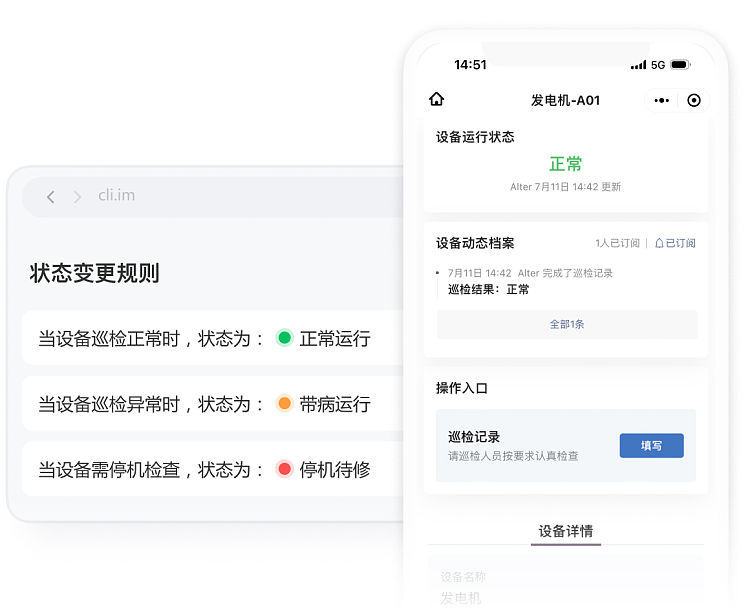Click the browser forward arrow
Viewport: 750px width, 614px height.
click(77, 197)
